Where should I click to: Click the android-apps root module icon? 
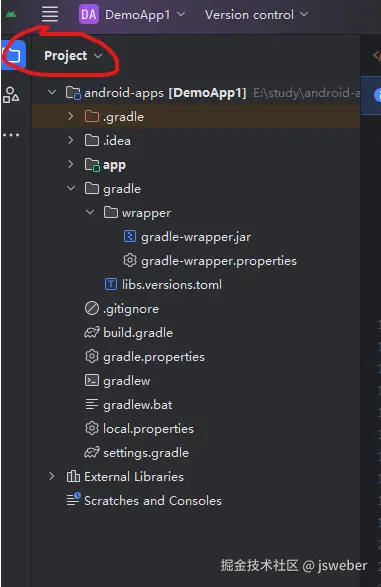[73, 92]
